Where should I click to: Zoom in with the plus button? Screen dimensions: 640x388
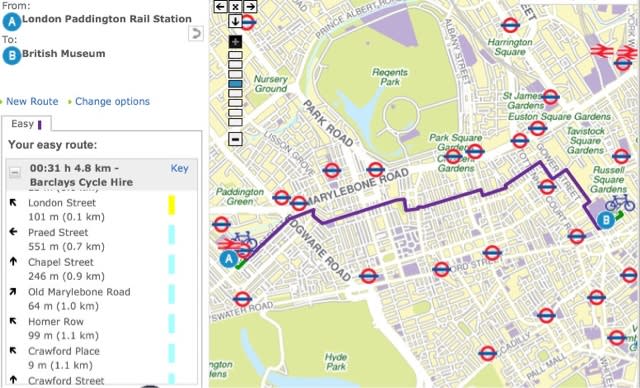pyautogui.click(x=235, y=42)
